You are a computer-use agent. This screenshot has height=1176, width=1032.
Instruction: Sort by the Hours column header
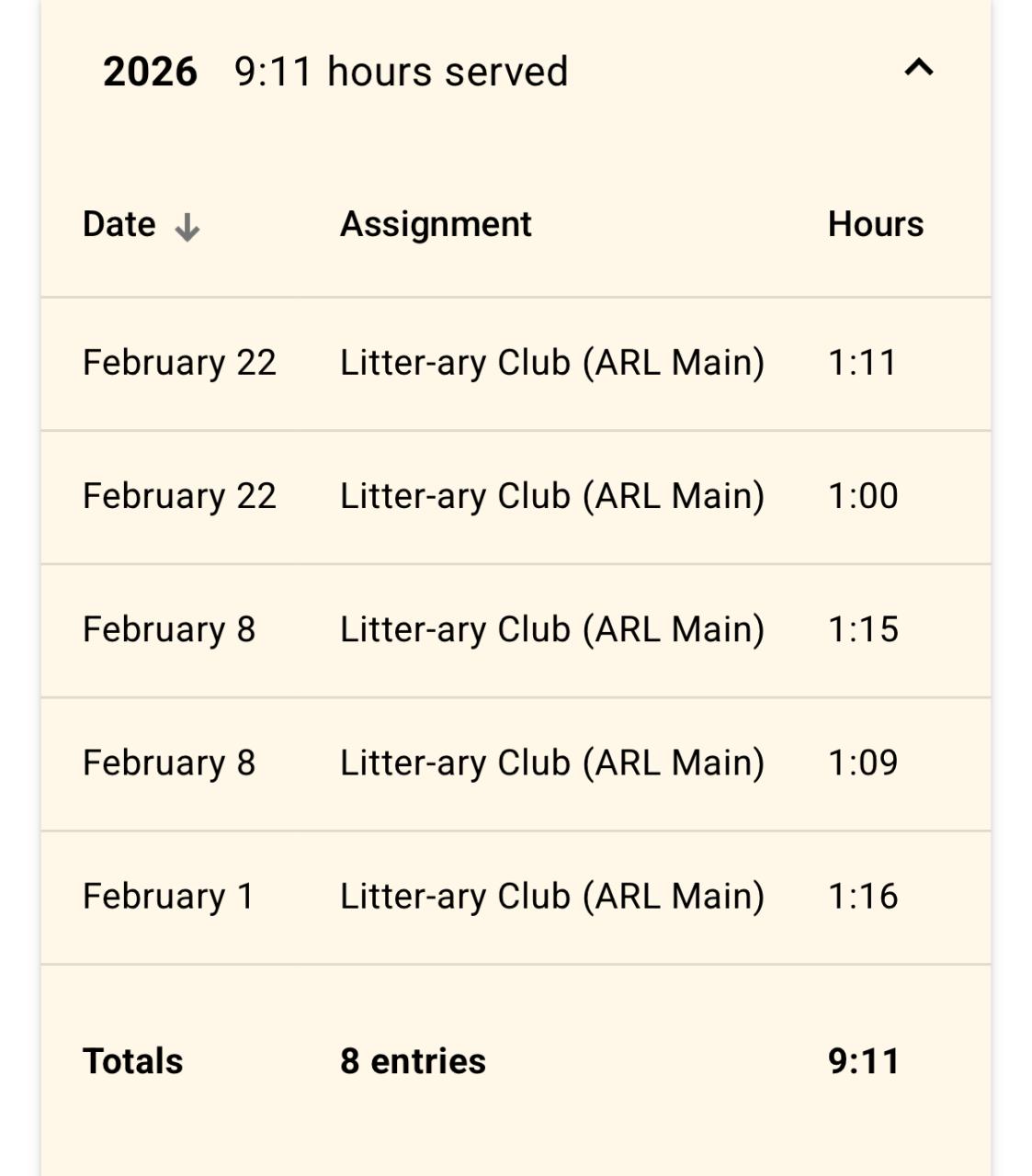876,224
